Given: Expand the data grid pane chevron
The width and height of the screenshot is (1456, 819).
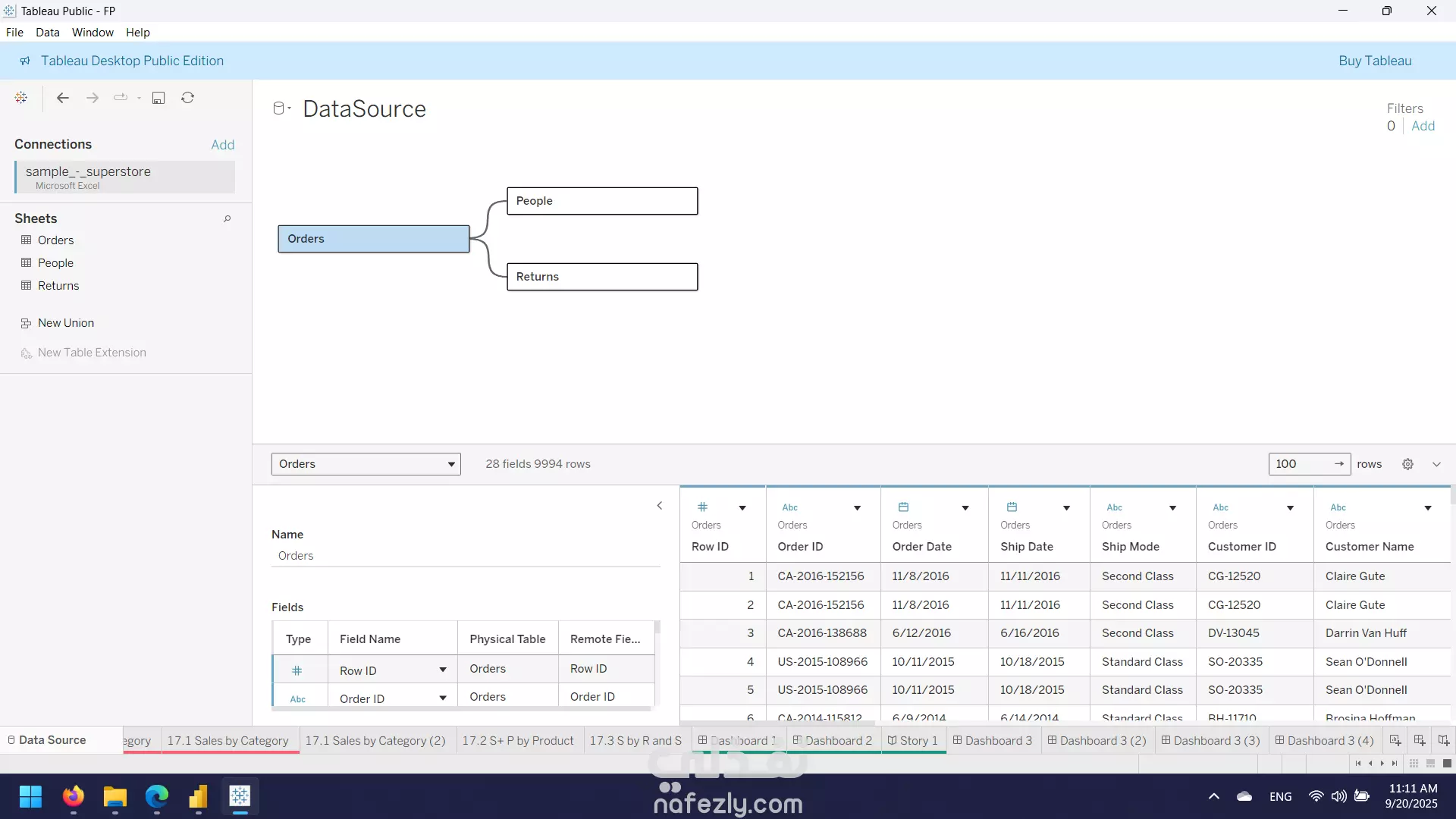Looking at the screenshot, I should click(x=1436, y=464).
